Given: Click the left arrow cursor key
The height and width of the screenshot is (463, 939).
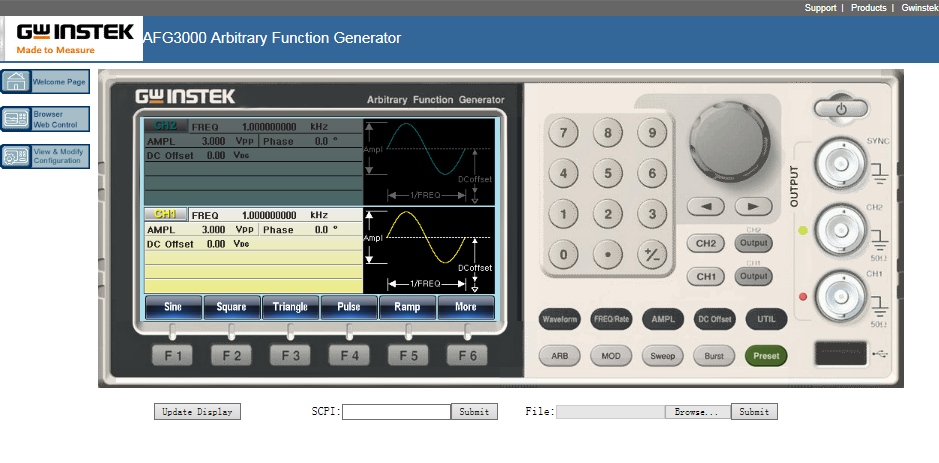Looking at the screenshot, I should [705, 206].
